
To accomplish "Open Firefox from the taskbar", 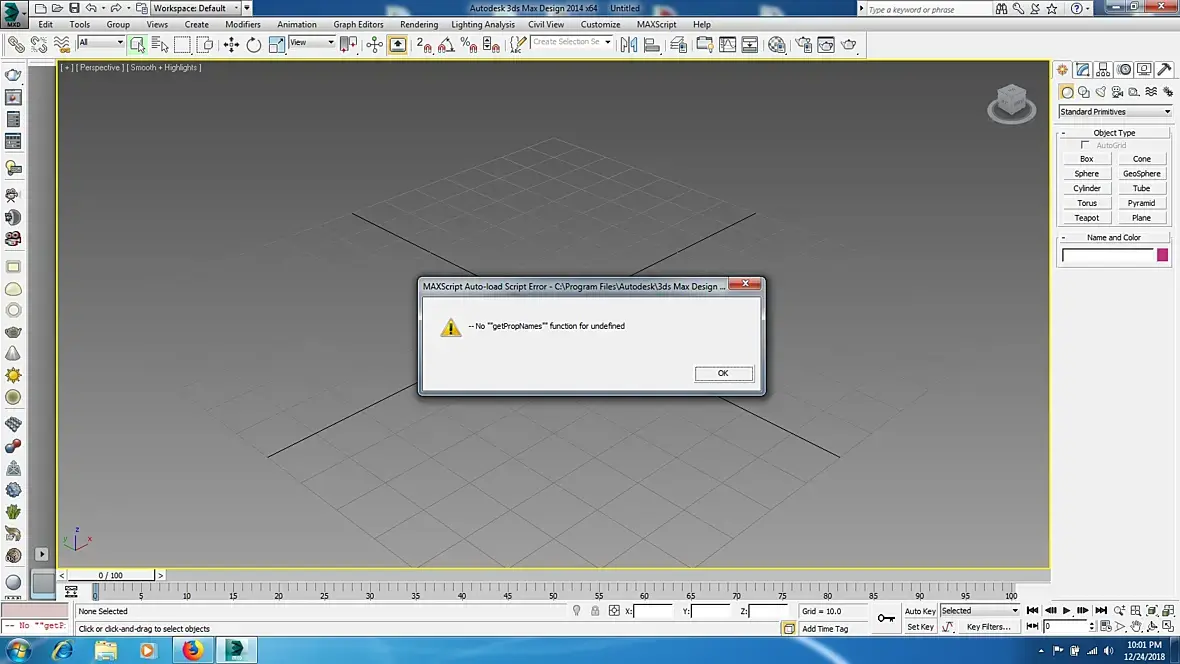I will [x=192, y=650].
